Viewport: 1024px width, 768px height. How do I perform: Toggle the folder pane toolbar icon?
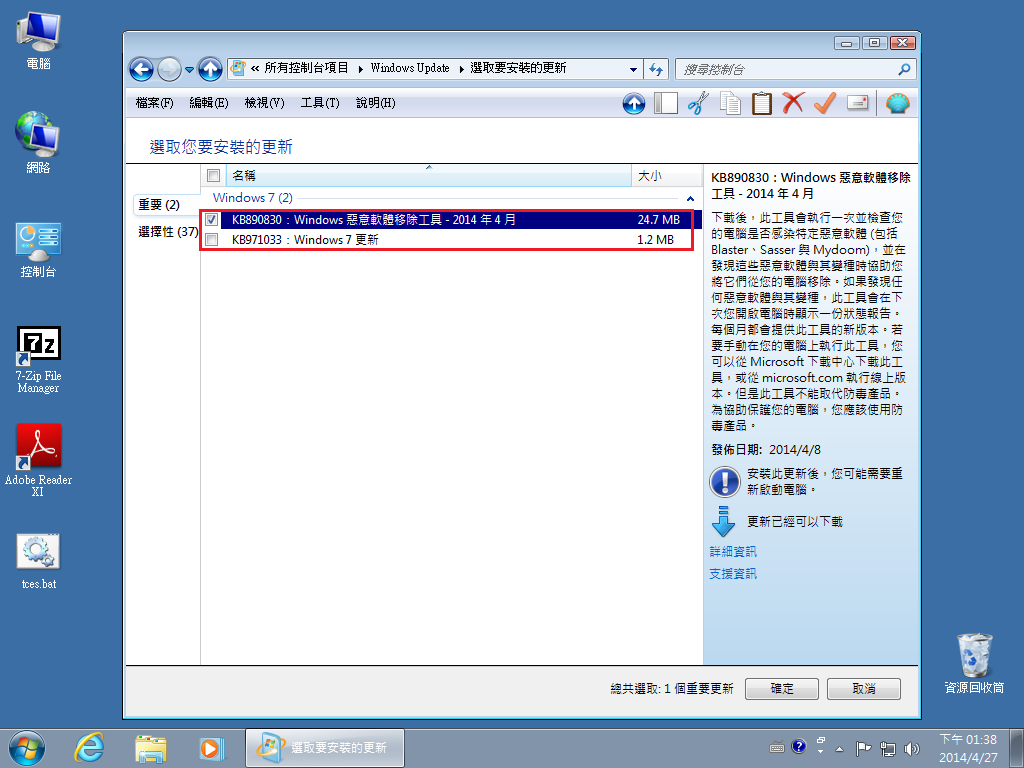click(665, 103)
